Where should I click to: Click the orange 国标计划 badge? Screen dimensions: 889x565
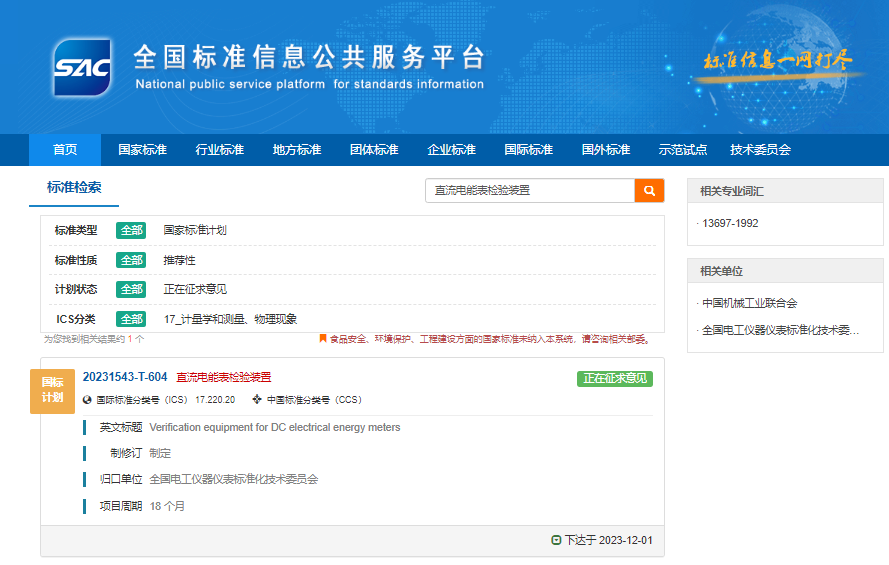(x=52, y=389)
